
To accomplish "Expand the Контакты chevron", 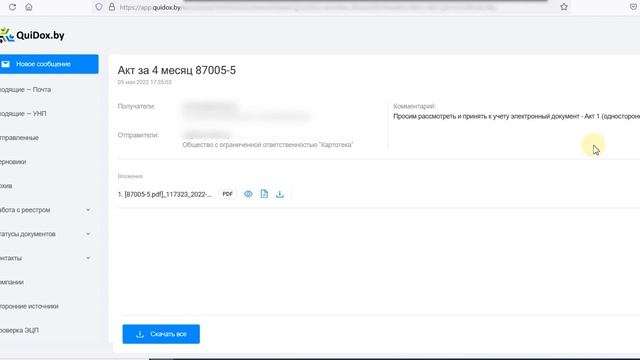I will 88,258.
